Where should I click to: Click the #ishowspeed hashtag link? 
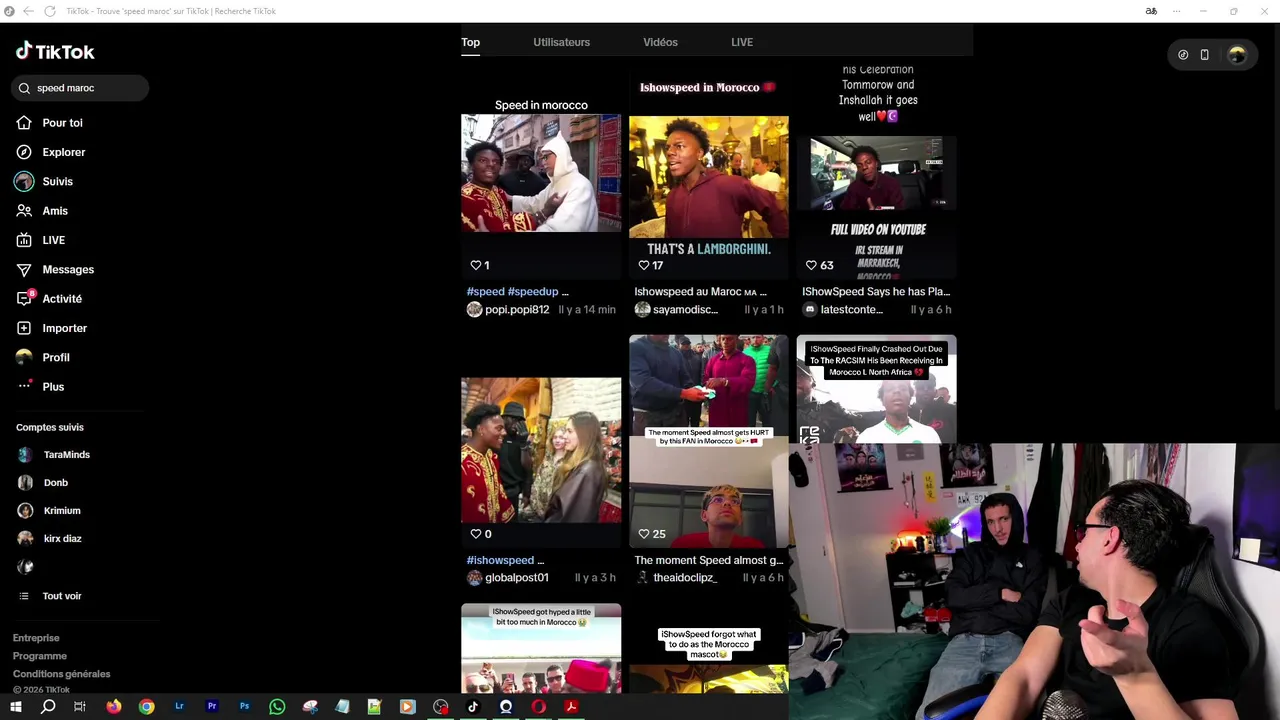tap(500, 560)
